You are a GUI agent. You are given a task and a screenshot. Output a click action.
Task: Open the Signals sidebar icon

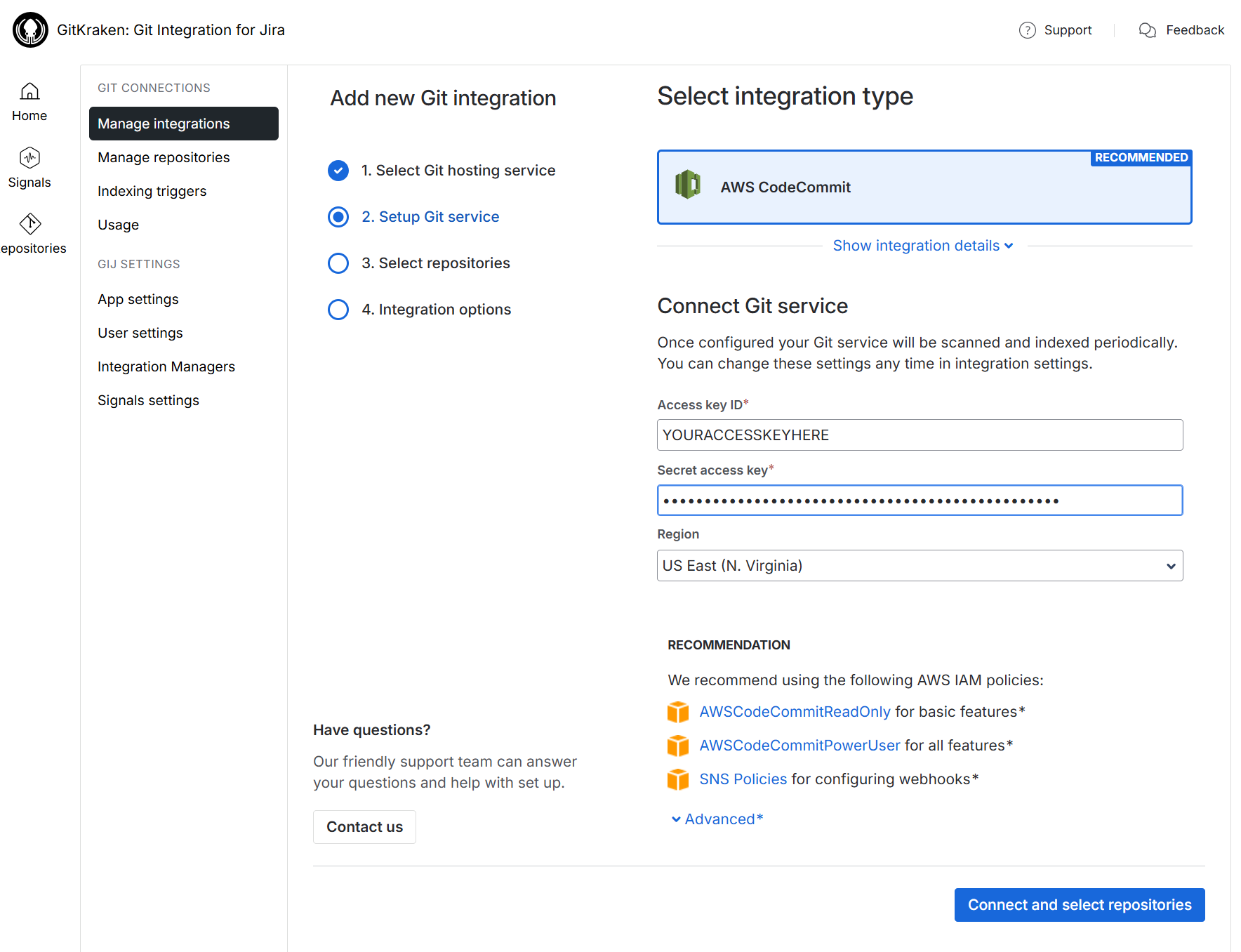[29, 158]
